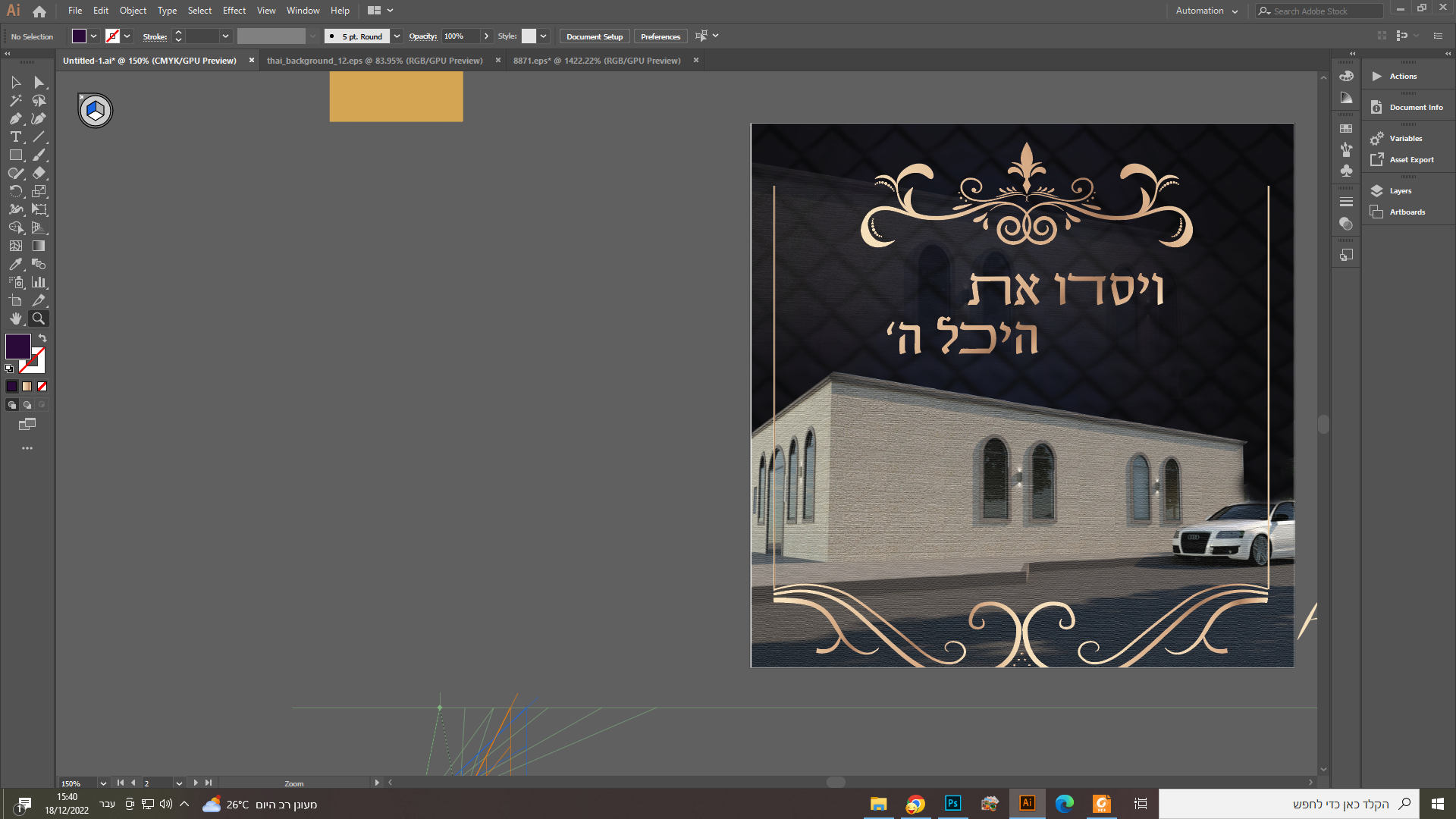Choose the Gradient tool
Image resolution: width=1456 pixels, height=819 pixels.
[39, 246]
